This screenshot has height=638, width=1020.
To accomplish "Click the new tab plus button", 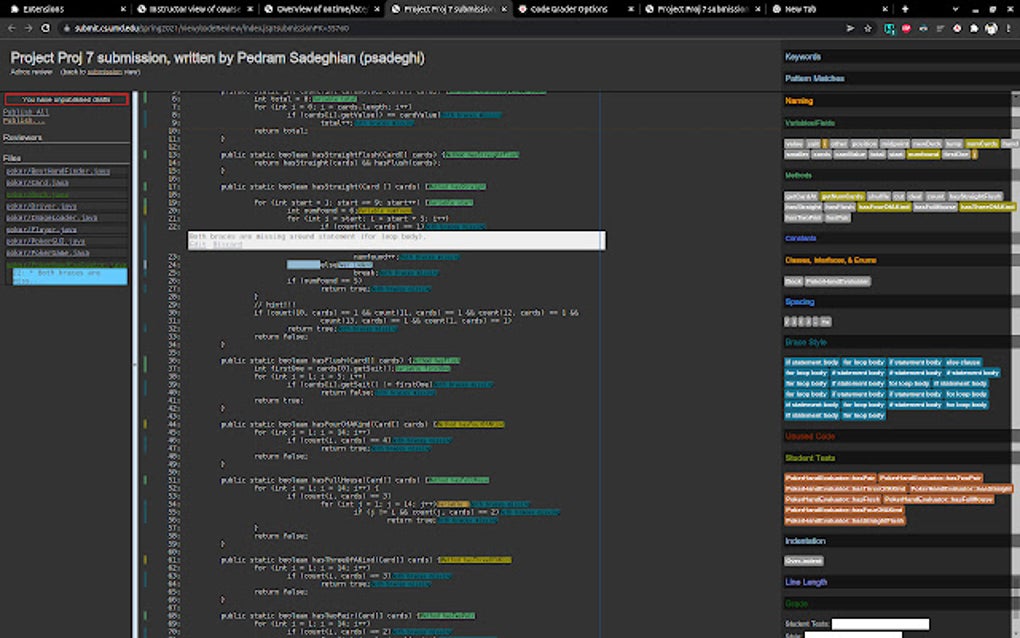I will (x=904, y=9).
